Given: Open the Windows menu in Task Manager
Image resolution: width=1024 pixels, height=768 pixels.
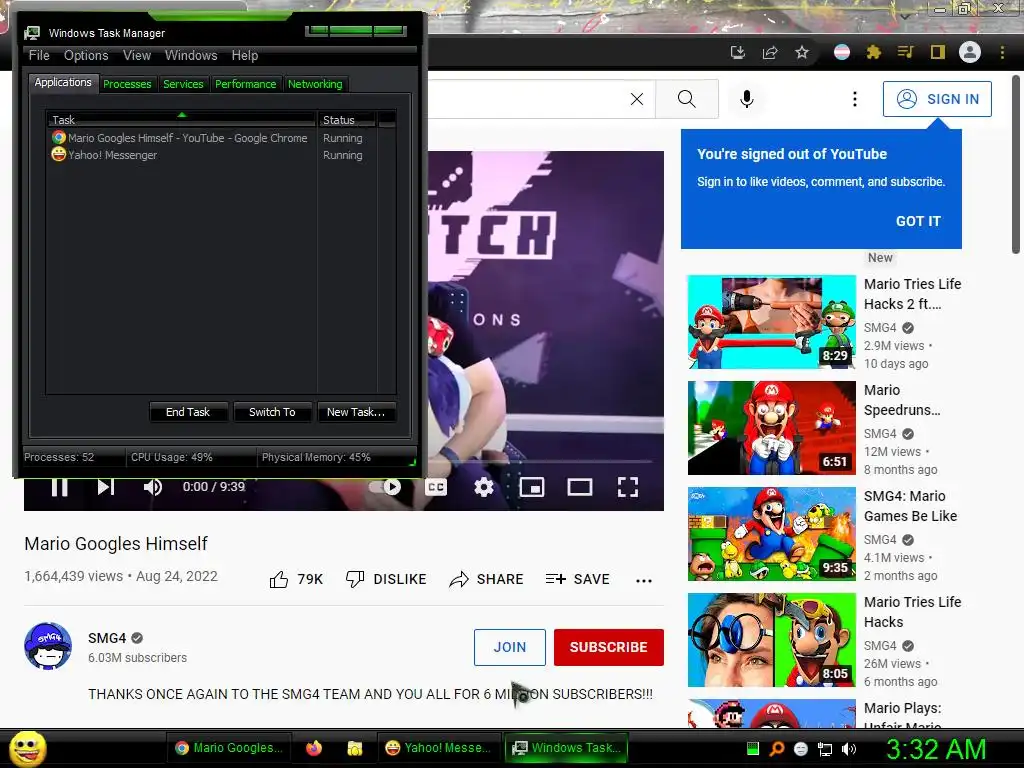Looking at the screenshot, I should point(191,56).
